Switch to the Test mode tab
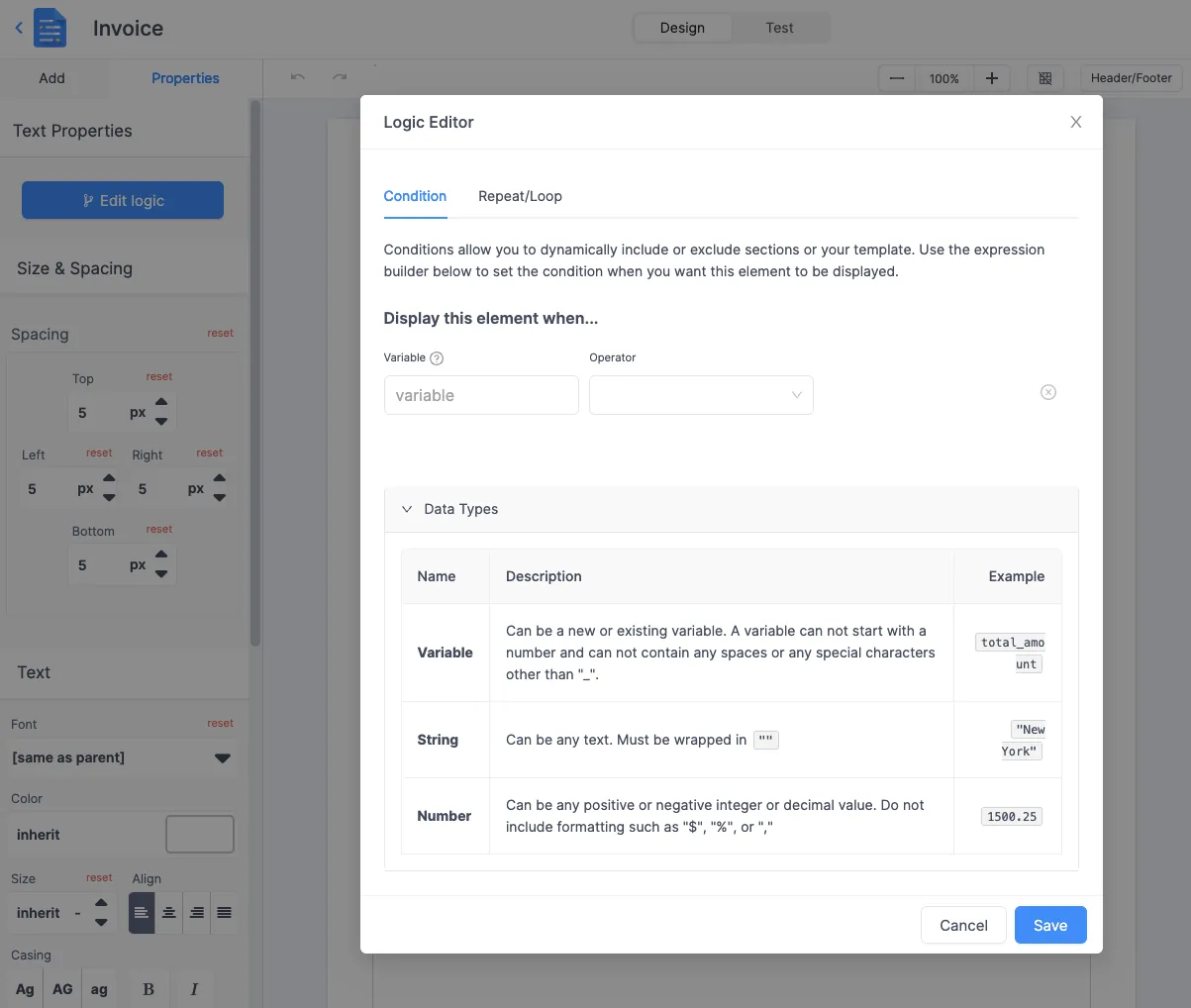 pyautogui.click(x=779, y=28)
